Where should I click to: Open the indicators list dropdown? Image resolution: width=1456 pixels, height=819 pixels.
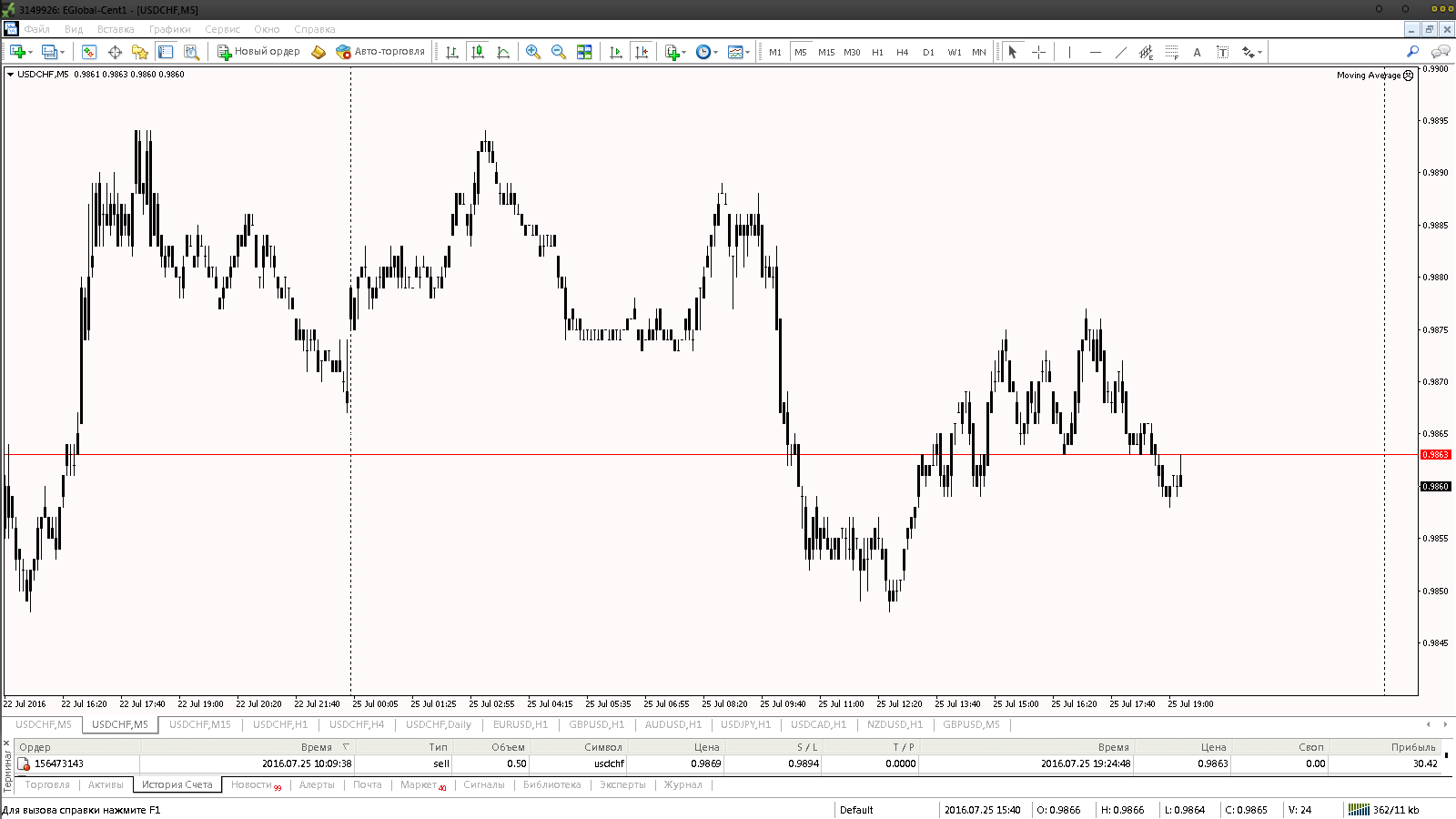point(675,52)
